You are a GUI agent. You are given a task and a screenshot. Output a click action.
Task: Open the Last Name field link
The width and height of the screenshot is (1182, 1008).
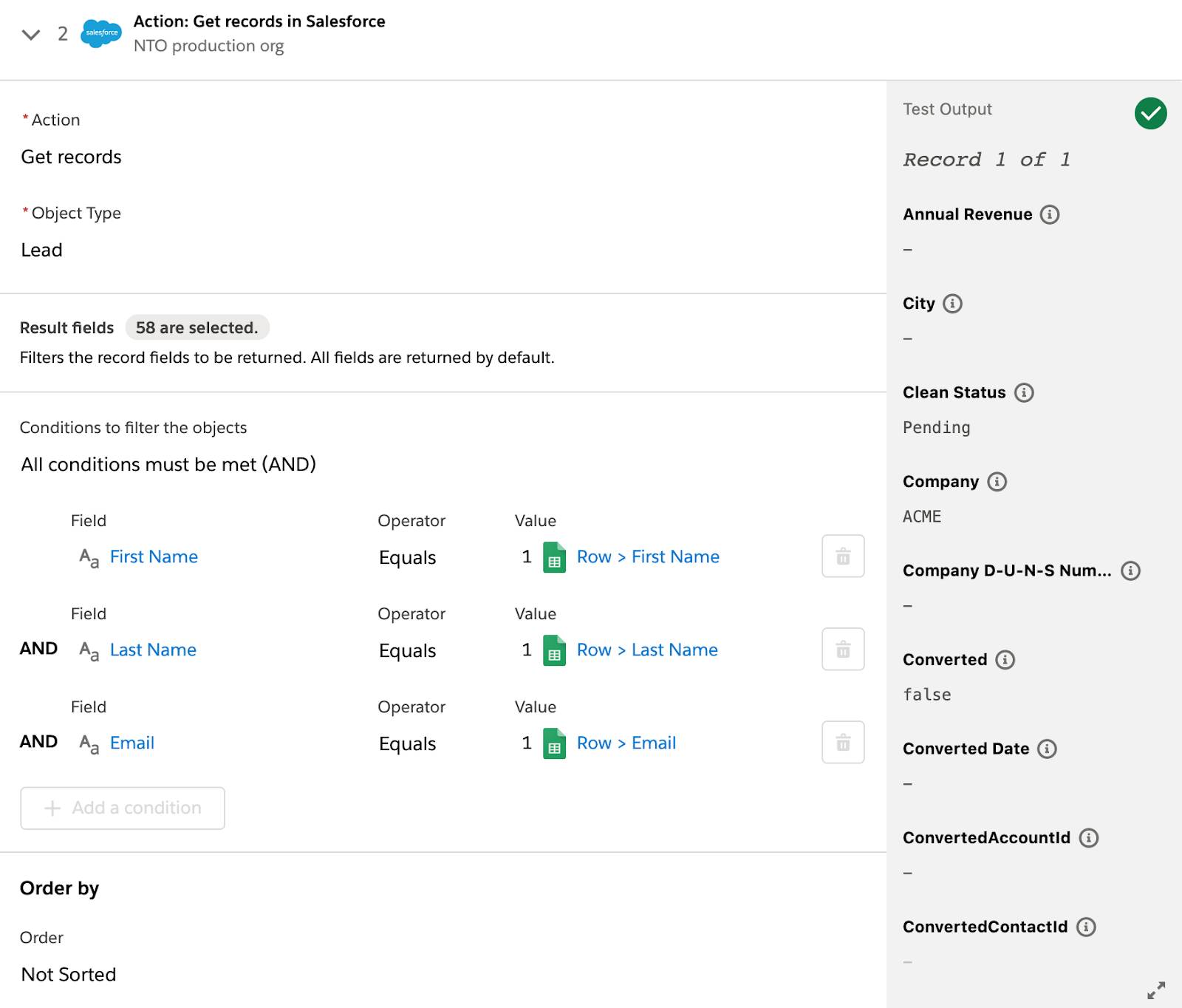pos(153,650)
